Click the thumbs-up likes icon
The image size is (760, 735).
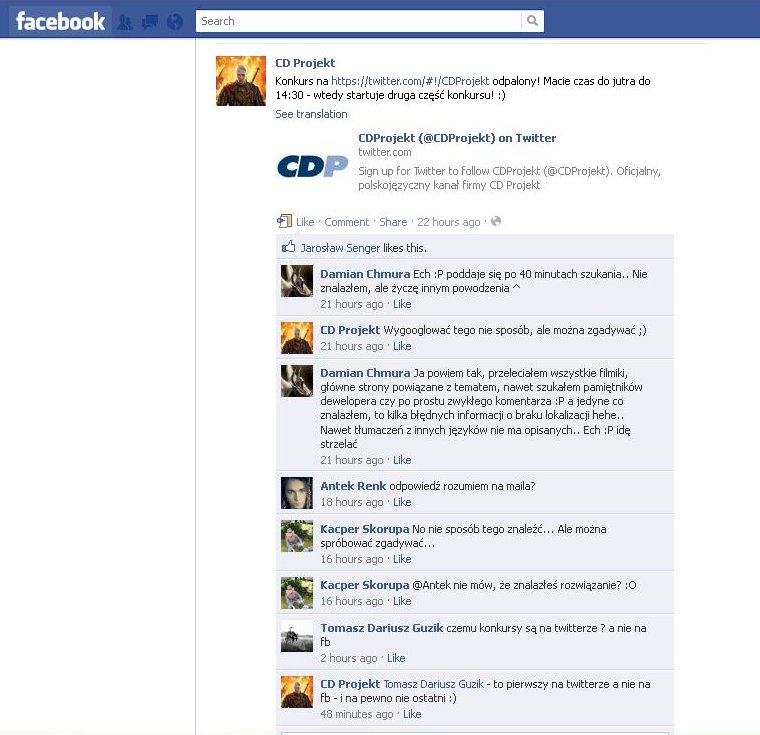(288, 247)
